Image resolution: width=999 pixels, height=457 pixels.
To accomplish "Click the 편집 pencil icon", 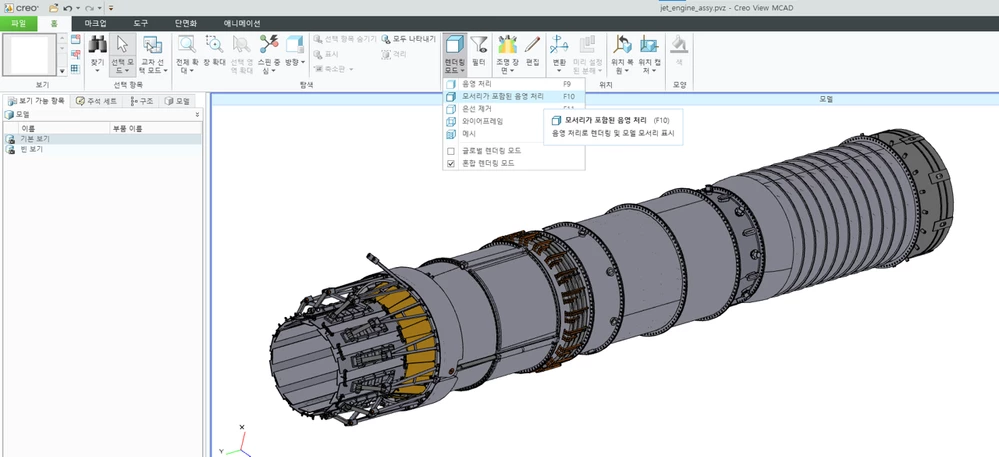I will click(533, 45).
